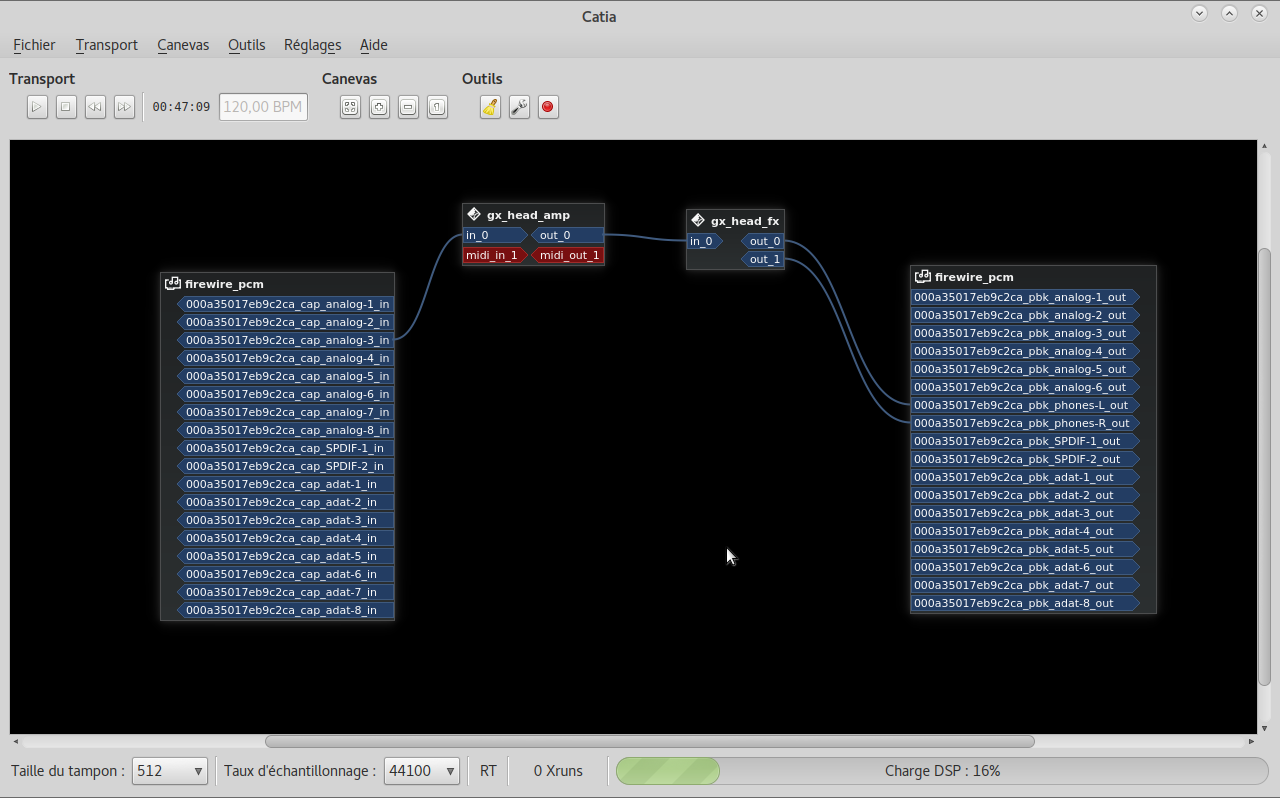
Task: Click the gx_head_fx box icon
Action: point(698,220)
